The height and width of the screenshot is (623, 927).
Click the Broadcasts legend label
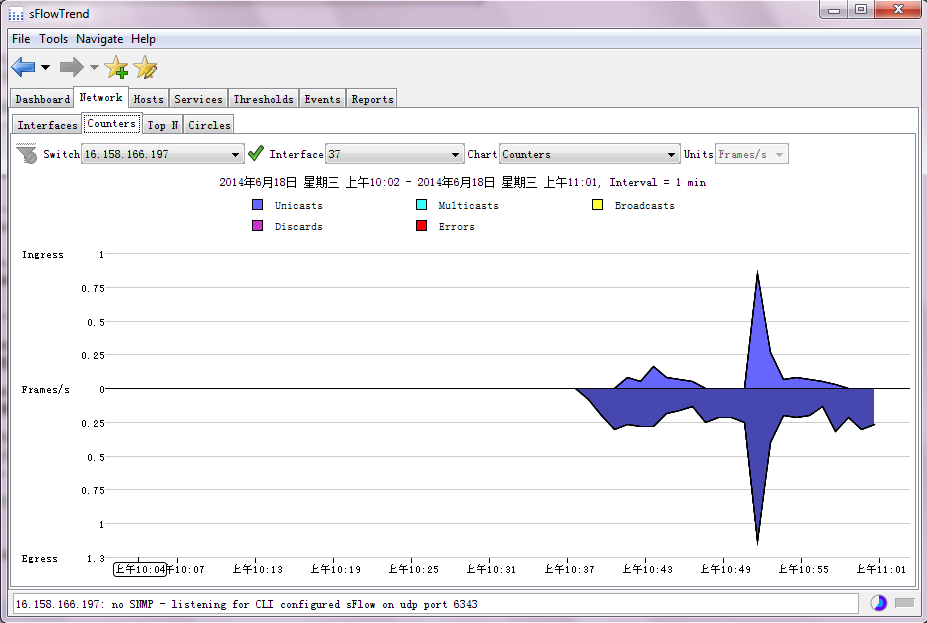click(x=644, y=206)
